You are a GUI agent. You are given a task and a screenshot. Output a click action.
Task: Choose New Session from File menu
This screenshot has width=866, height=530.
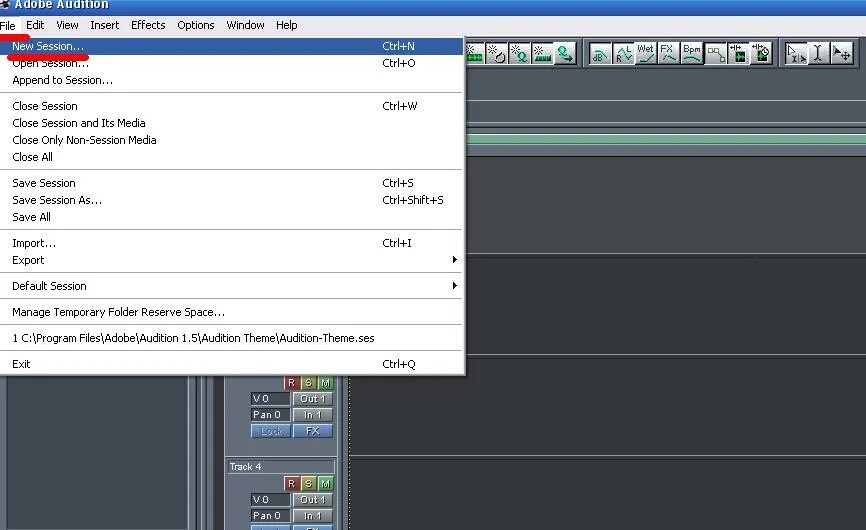pos(231,46)
